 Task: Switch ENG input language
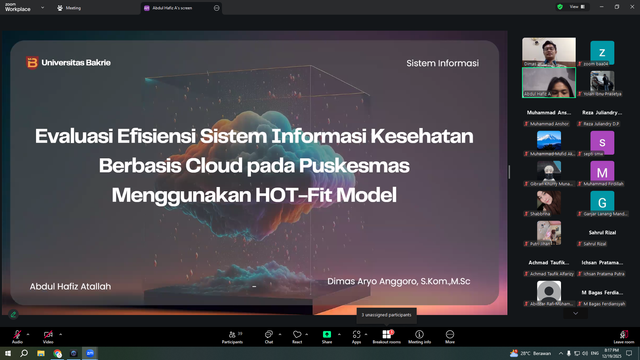(595, 353)
